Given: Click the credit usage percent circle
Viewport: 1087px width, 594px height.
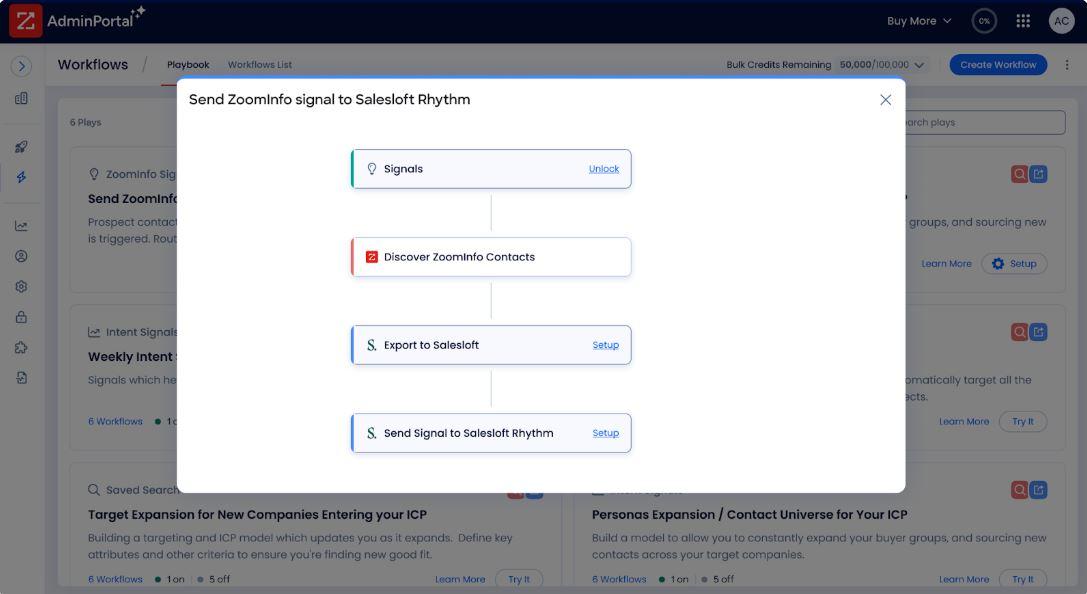Looking at the screenshot, I should tap(984, 21).
